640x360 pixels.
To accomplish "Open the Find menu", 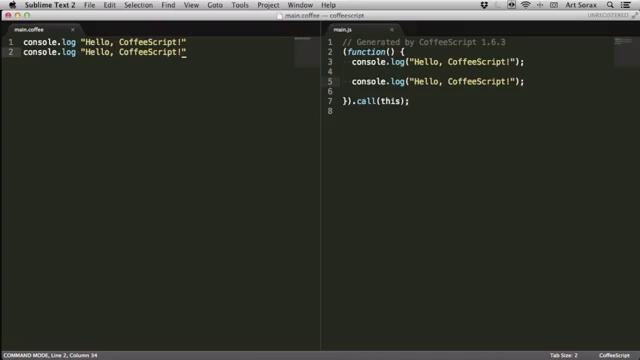I will [x=168, y=5].
